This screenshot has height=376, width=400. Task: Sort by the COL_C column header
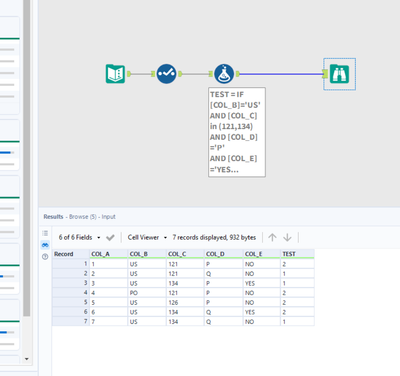[185, 254]
